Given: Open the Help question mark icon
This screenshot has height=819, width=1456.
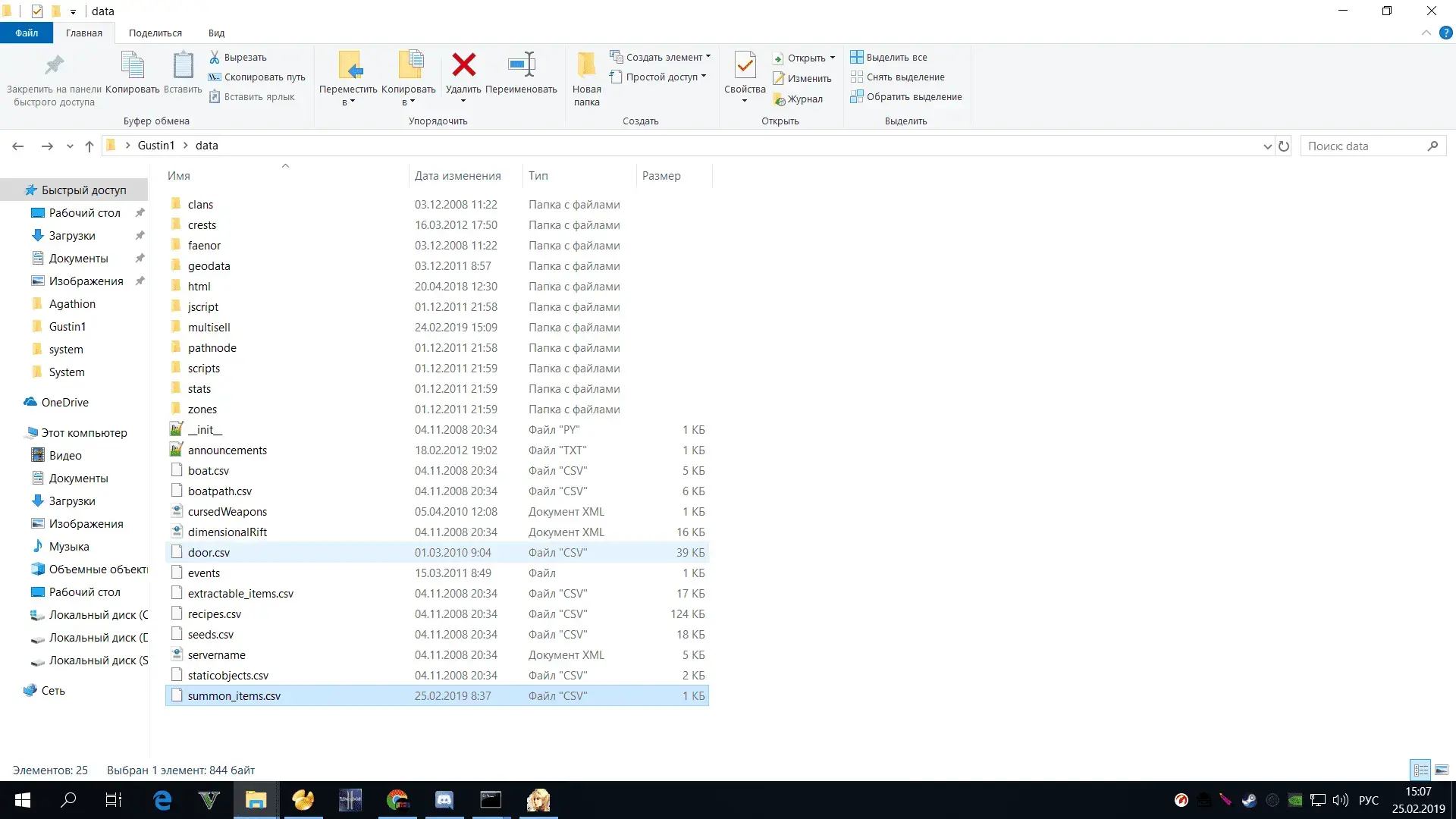Looking at the screenshot, I should (x=1445, y=33).
